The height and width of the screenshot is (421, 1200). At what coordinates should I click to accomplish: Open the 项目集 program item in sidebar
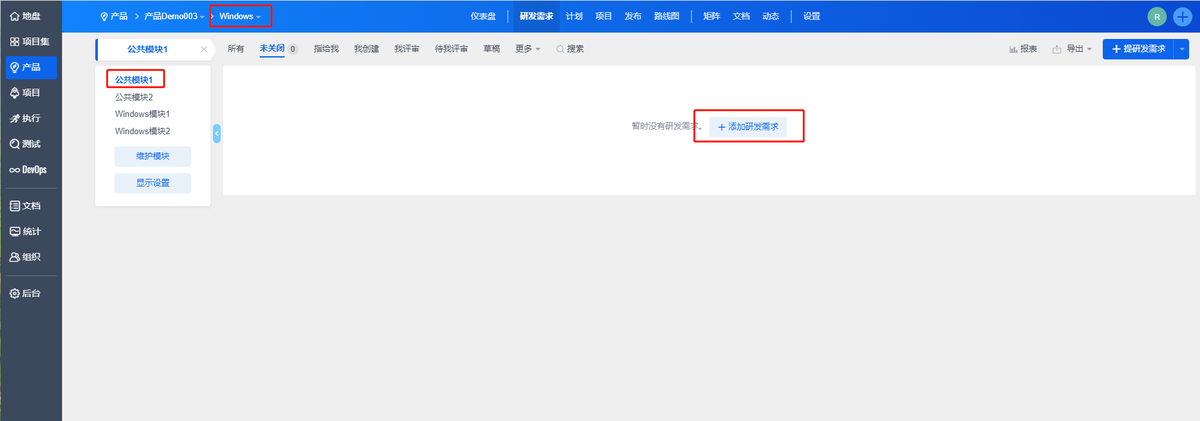pyautogui.click(x=30, y=42)
